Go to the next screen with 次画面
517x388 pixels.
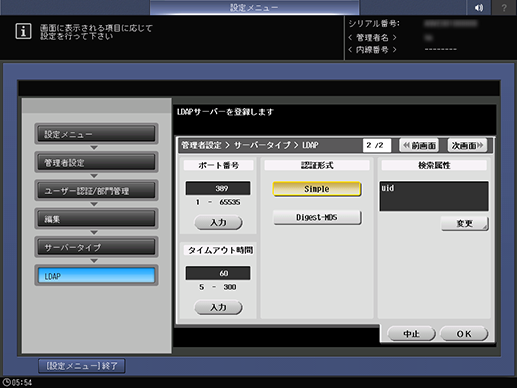coord(467,145)
